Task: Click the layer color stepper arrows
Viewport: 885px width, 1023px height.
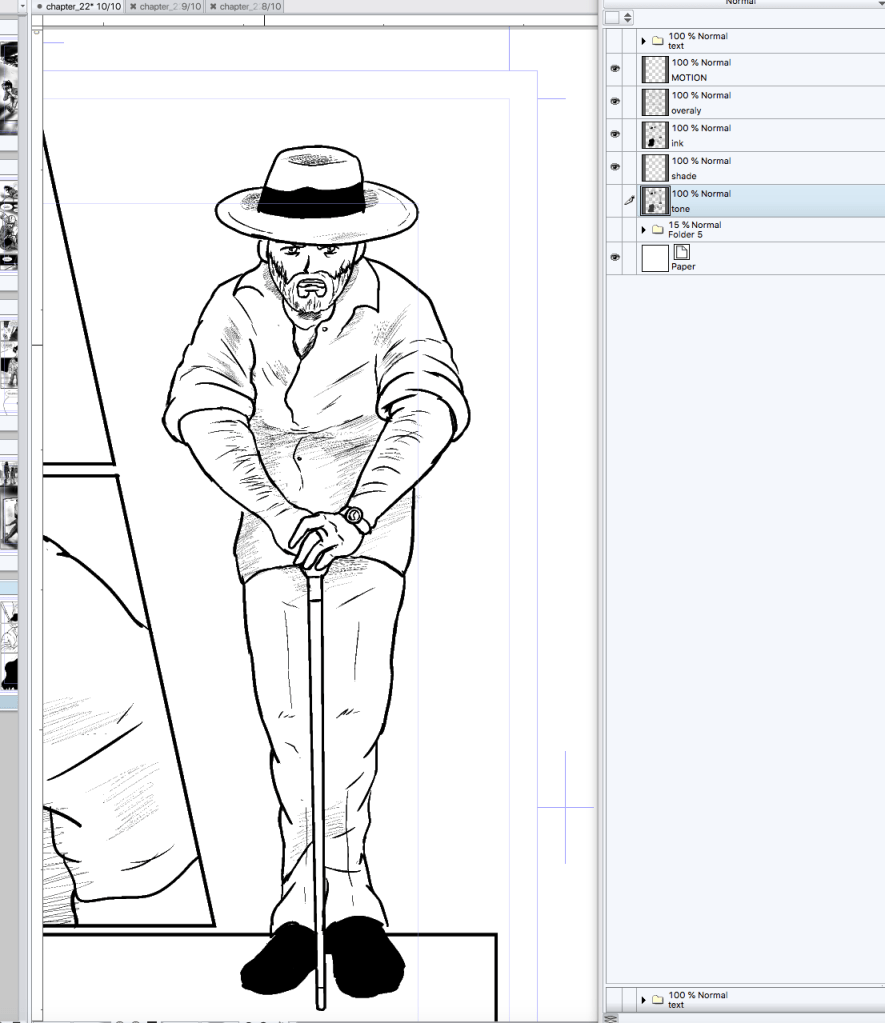Action: pos(627,17)
